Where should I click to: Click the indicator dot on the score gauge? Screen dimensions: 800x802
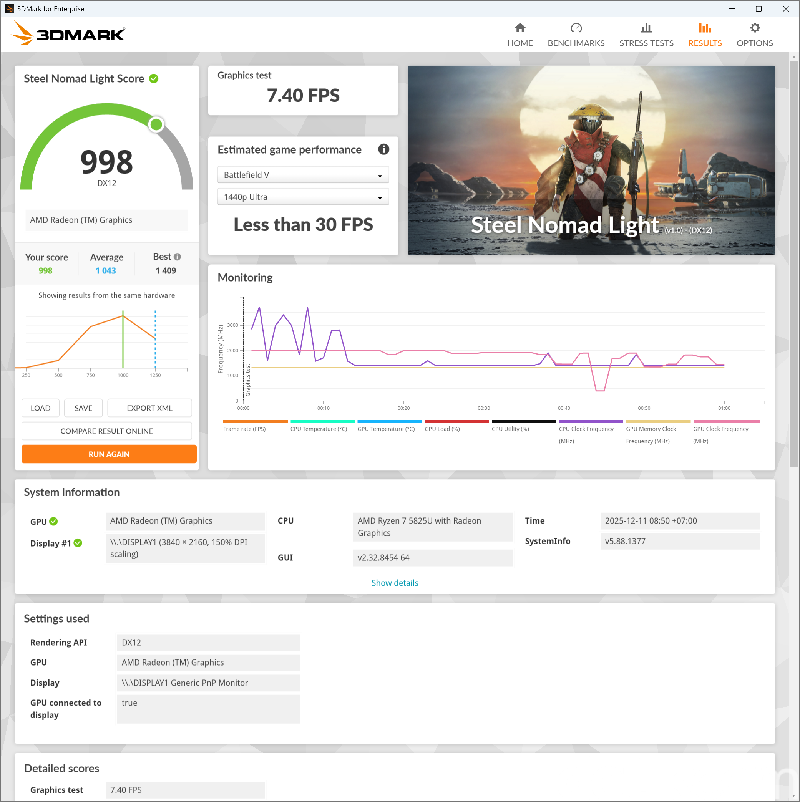(x=155, y=124)
